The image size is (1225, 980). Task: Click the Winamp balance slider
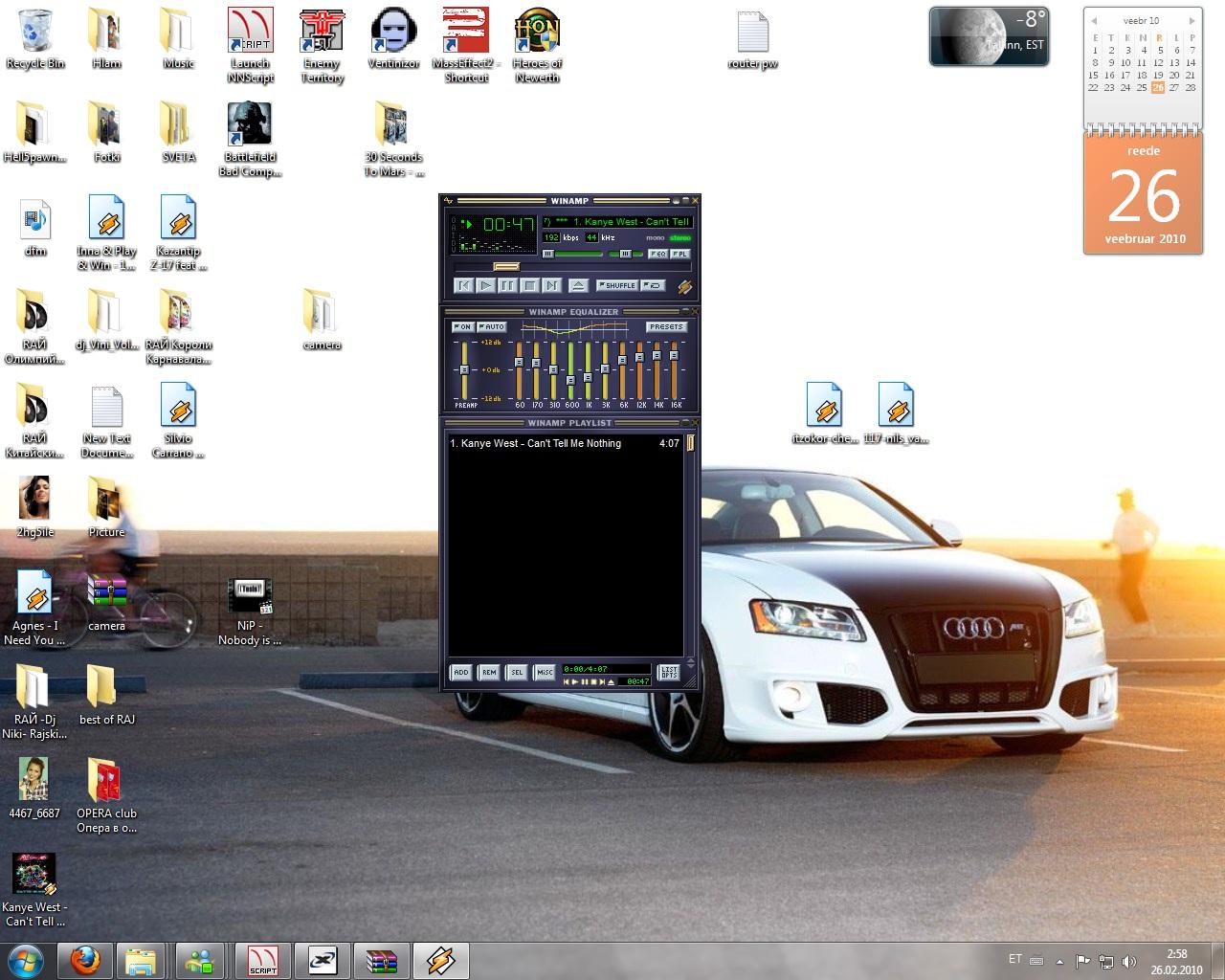click(x=626, y=254)
